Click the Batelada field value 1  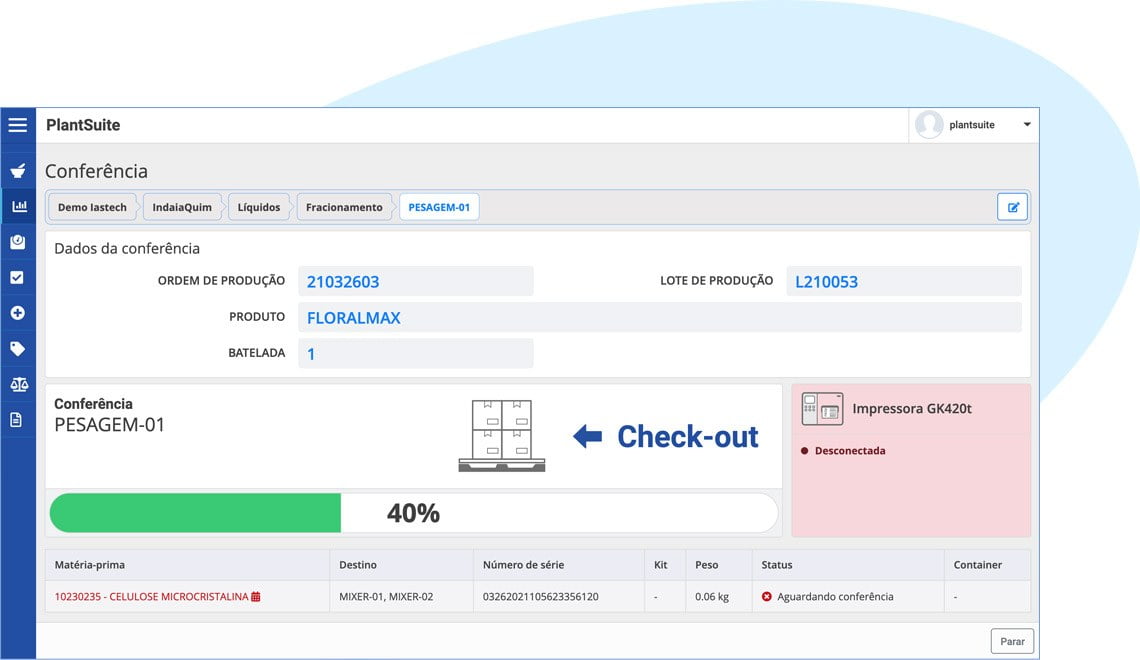tap(416, 353)
